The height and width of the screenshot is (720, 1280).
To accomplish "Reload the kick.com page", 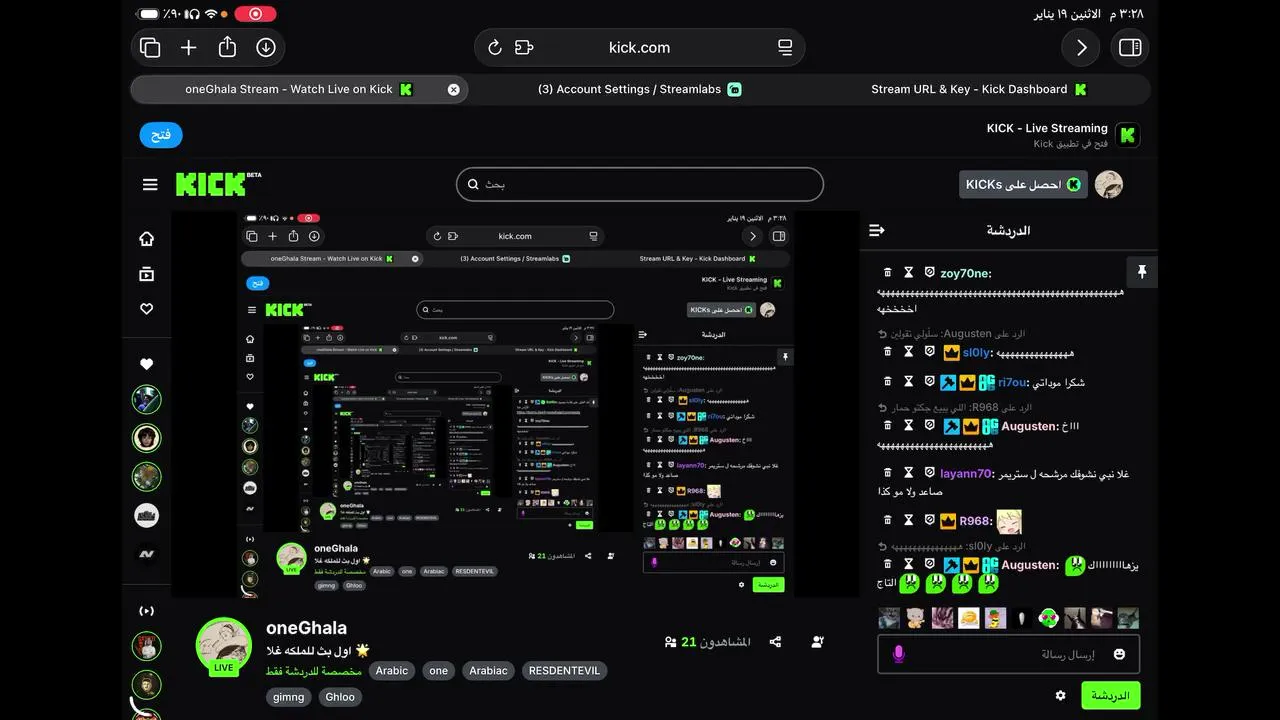I will click(494, 47).
